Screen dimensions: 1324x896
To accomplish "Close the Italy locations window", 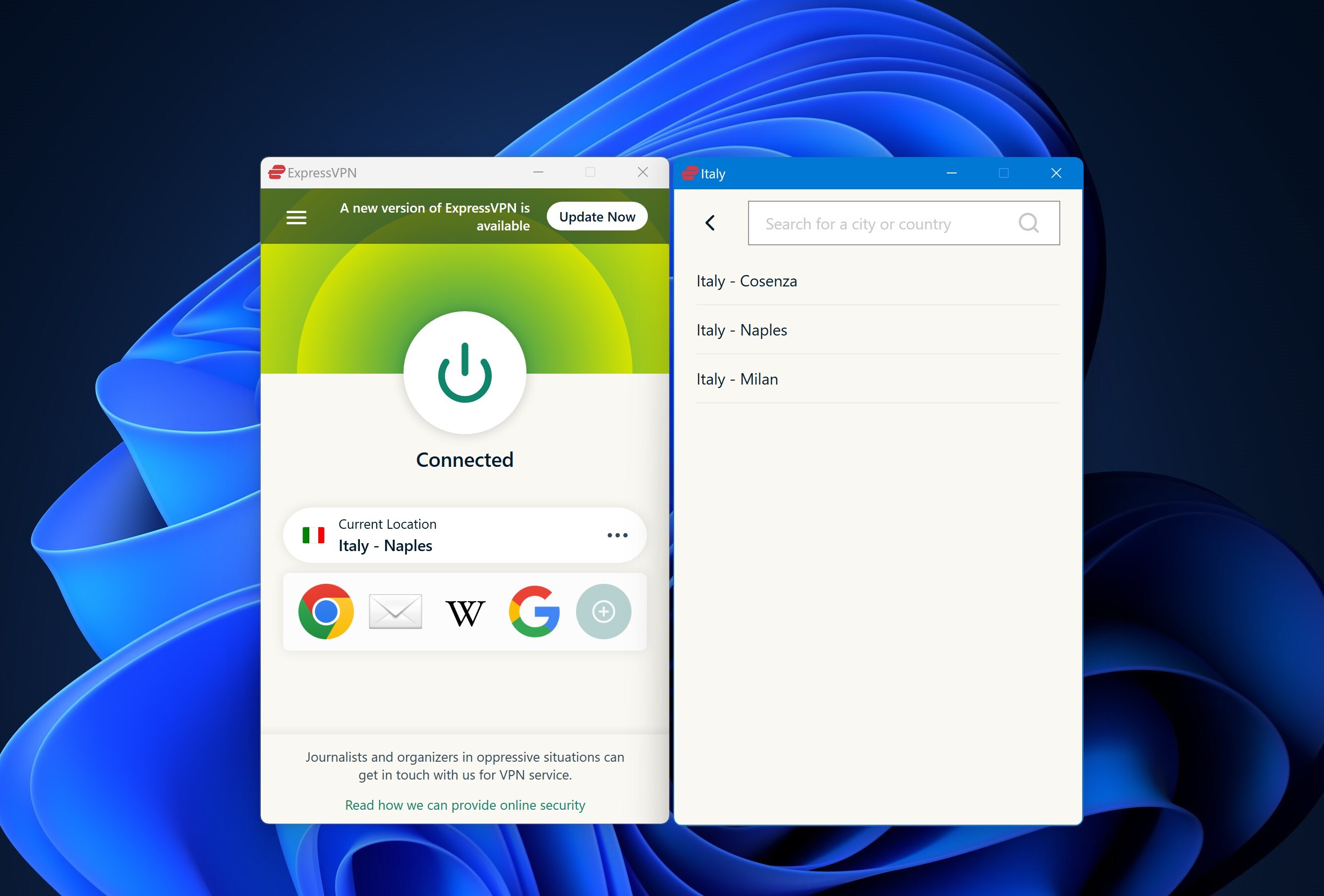I will (1056, 172).
